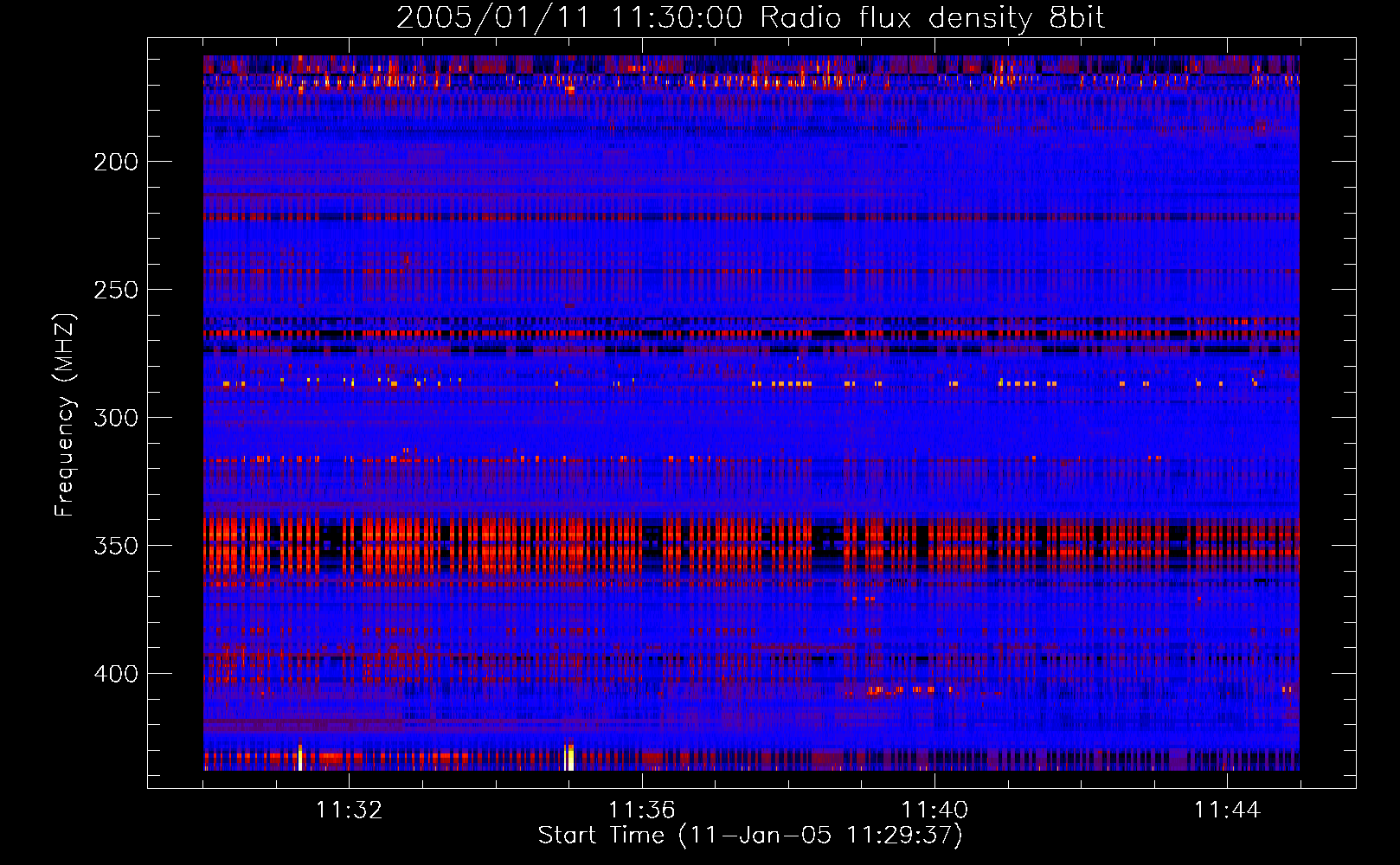Select the 300 frequency tick label
The width and height of the screenshot is (1400, 865).
point(116,418)
